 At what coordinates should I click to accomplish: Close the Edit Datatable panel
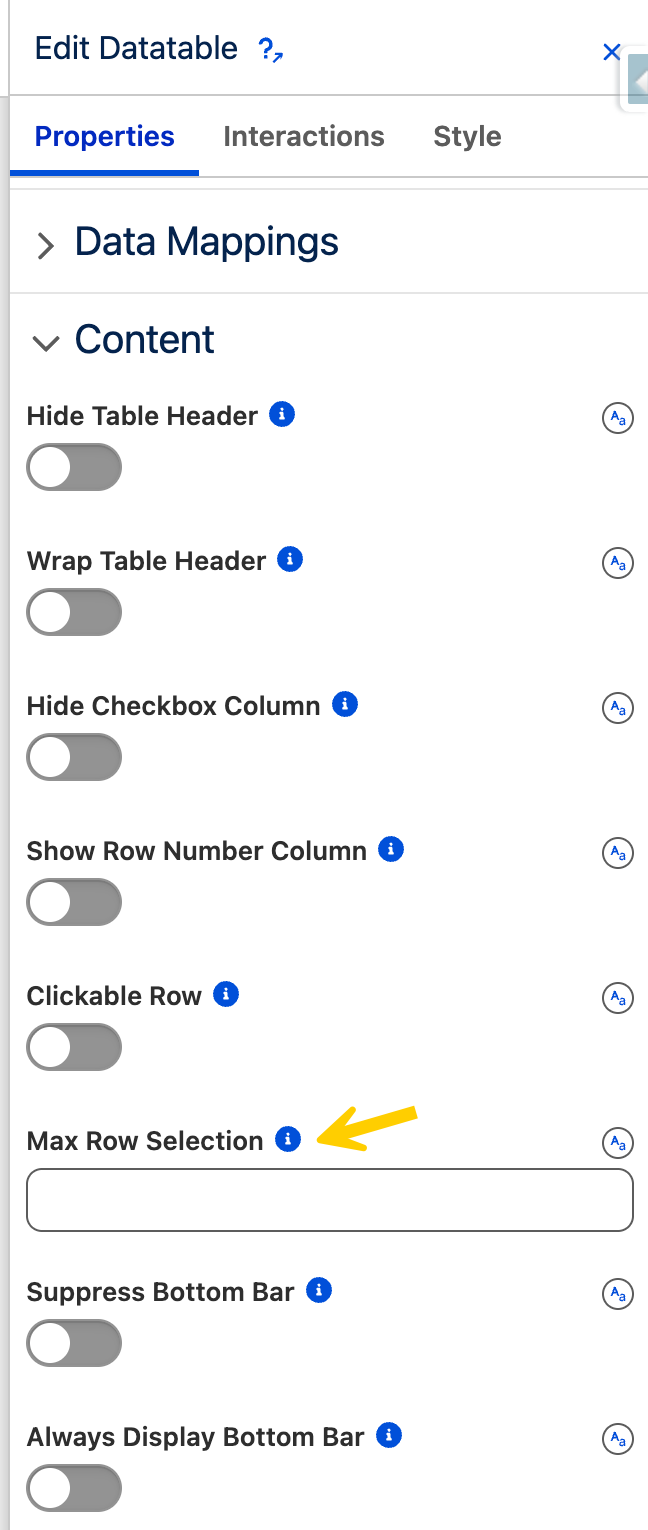coord(611,52)
